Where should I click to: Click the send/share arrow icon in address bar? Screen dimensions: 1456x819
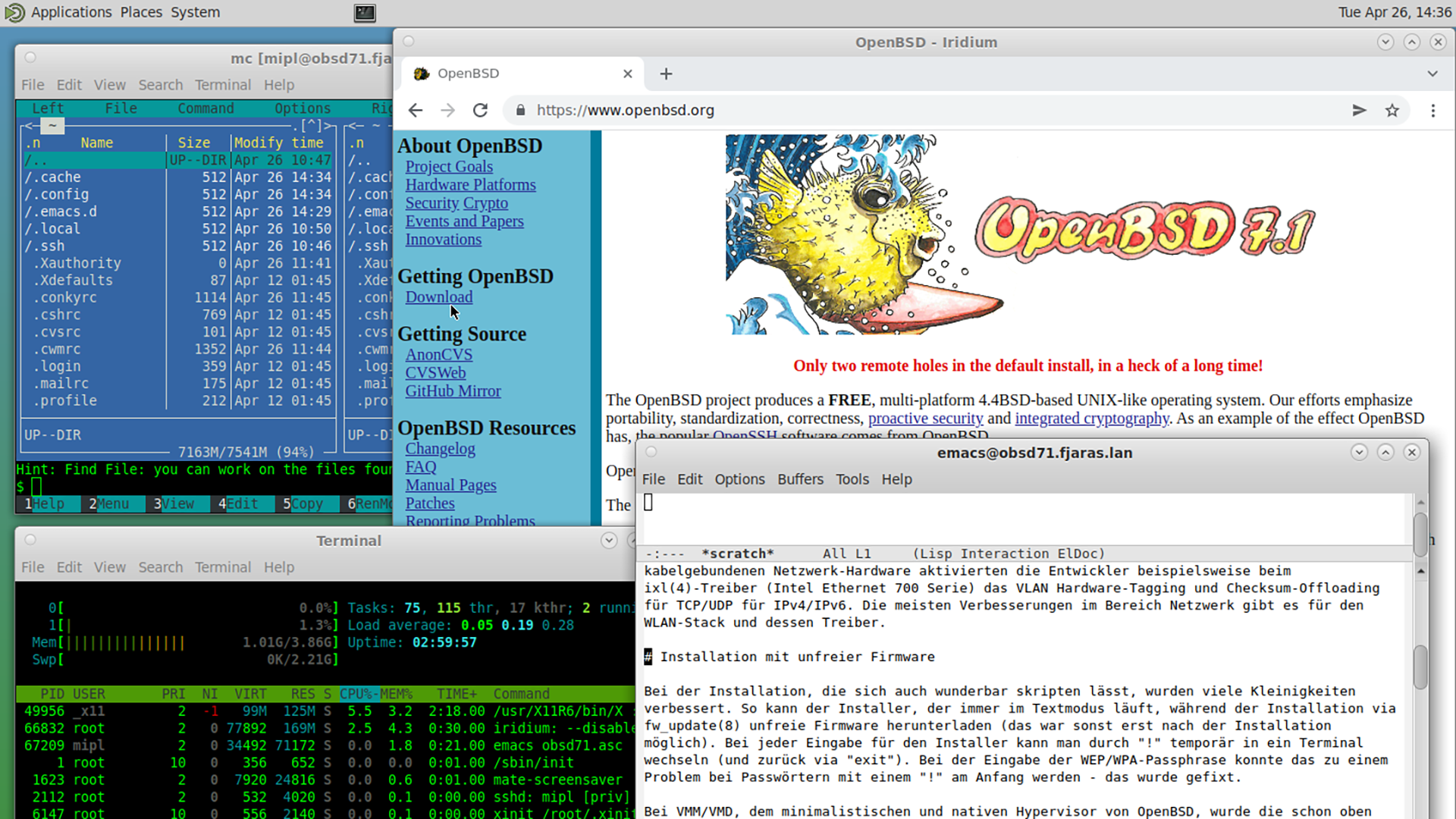(x=1359, y=111)
